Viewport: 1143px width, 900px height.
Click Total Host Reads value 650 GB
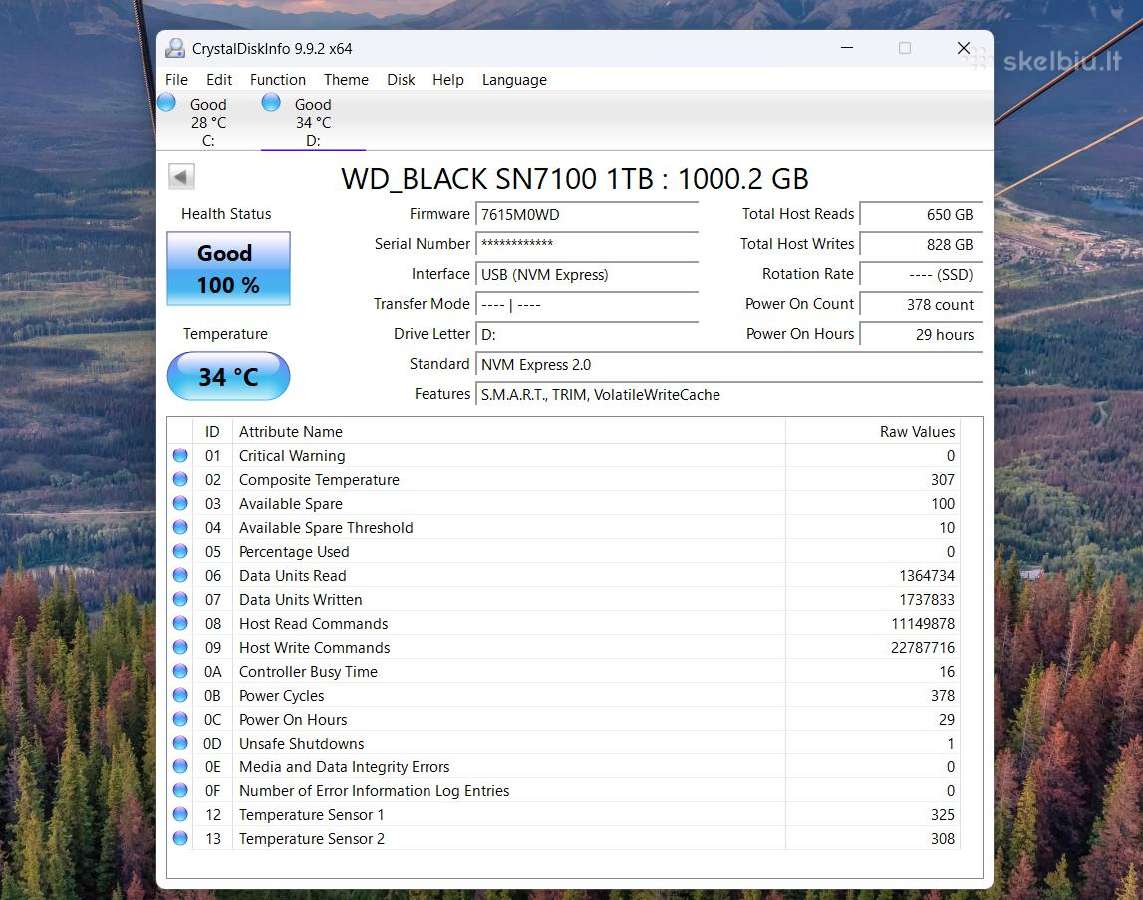point(921,214)
